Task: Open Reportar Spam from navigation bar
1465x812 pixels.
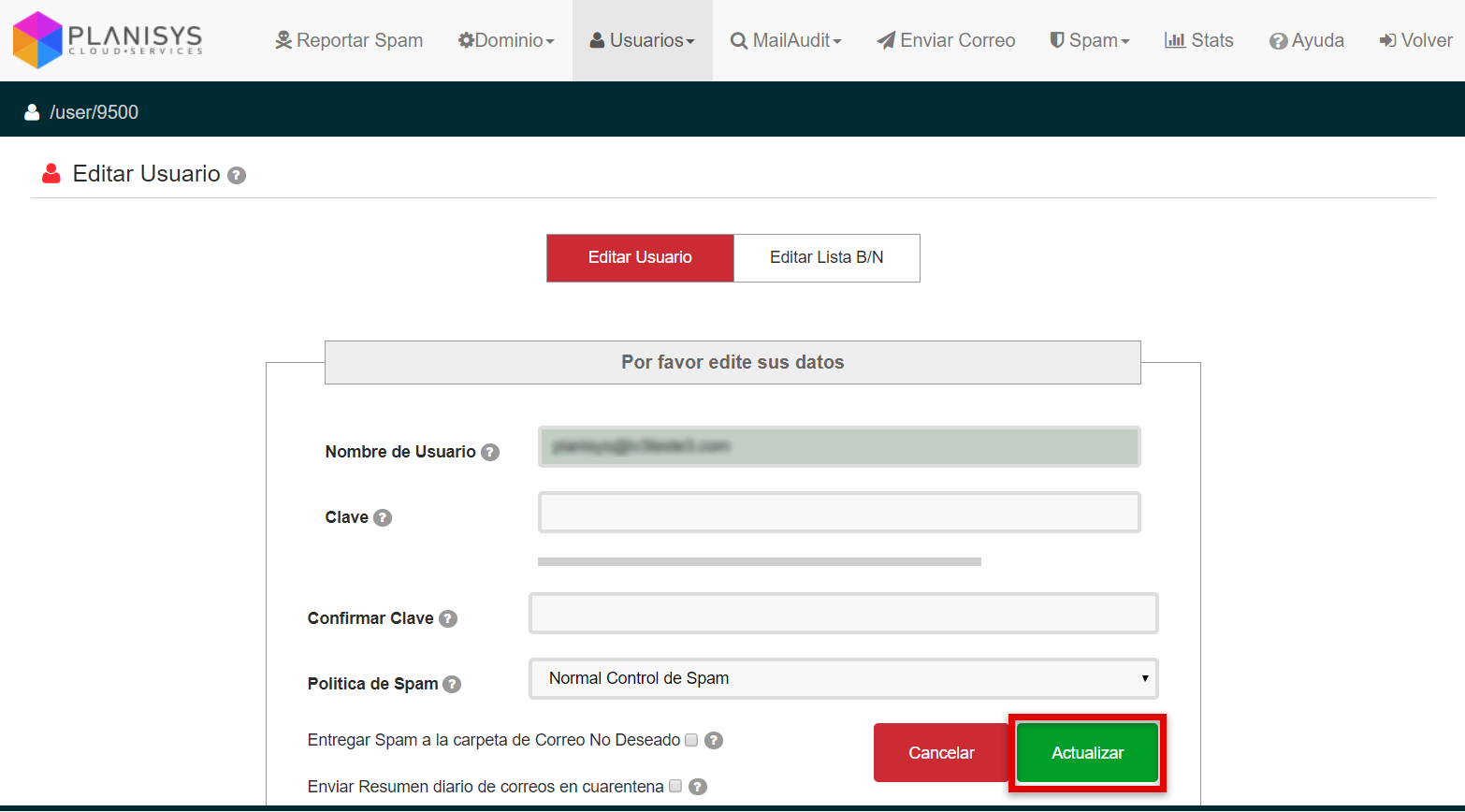Action: point(349,40)
